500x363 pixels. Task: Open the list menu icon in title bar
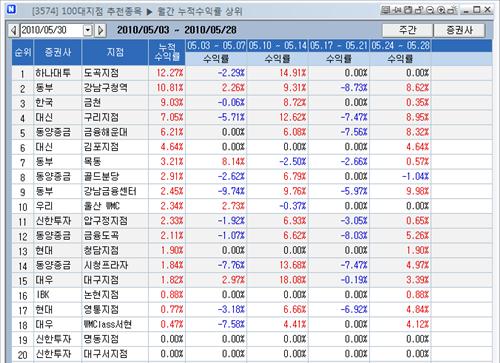[x=386, y=10]
